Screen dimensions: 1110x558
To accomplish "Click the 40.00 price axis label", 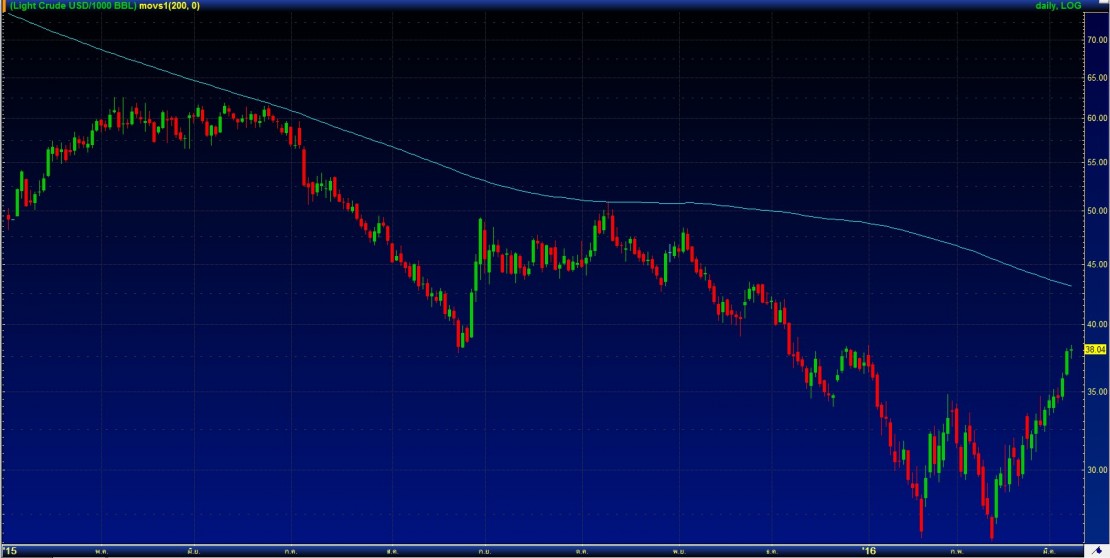I will tap(1096, 325).
